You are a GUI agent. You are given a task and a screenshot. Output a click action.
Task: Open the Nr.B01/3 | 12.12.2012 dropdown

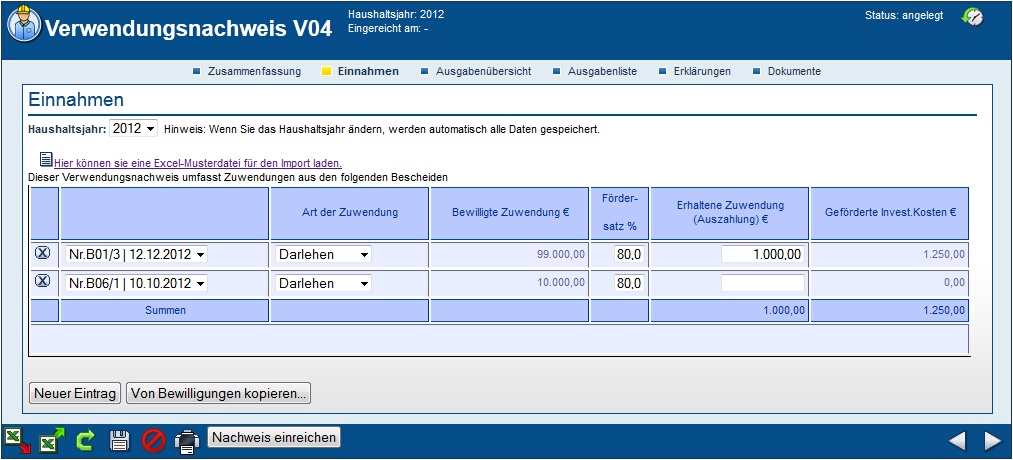(136, 255)
